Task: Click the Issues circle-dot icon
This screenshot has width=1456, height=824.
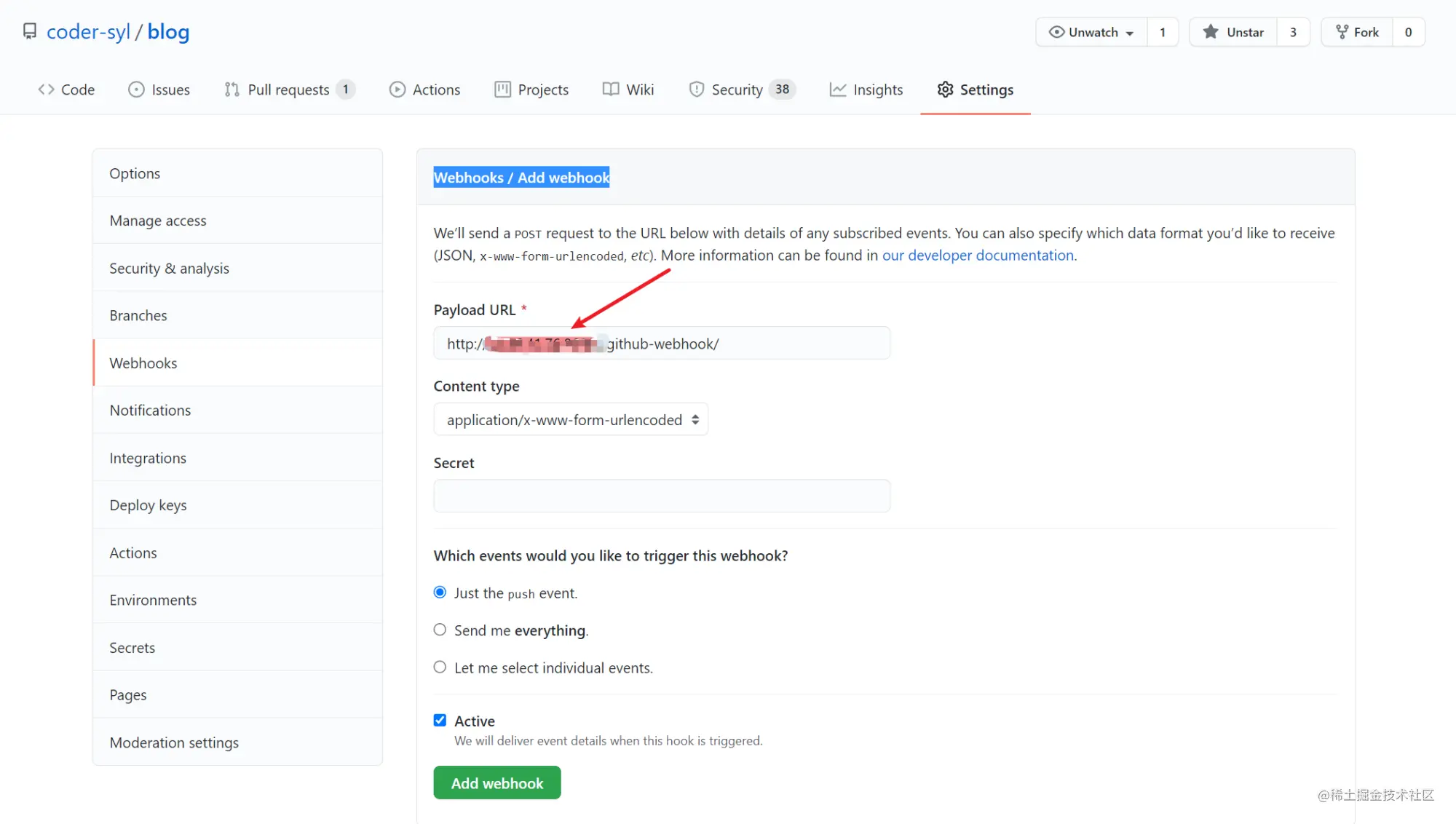Action: [x=136, y=90]
